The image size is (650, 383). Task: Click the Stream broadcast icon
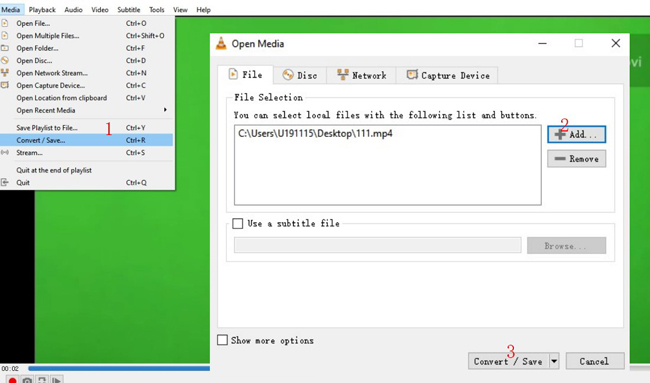coord(5,153)
